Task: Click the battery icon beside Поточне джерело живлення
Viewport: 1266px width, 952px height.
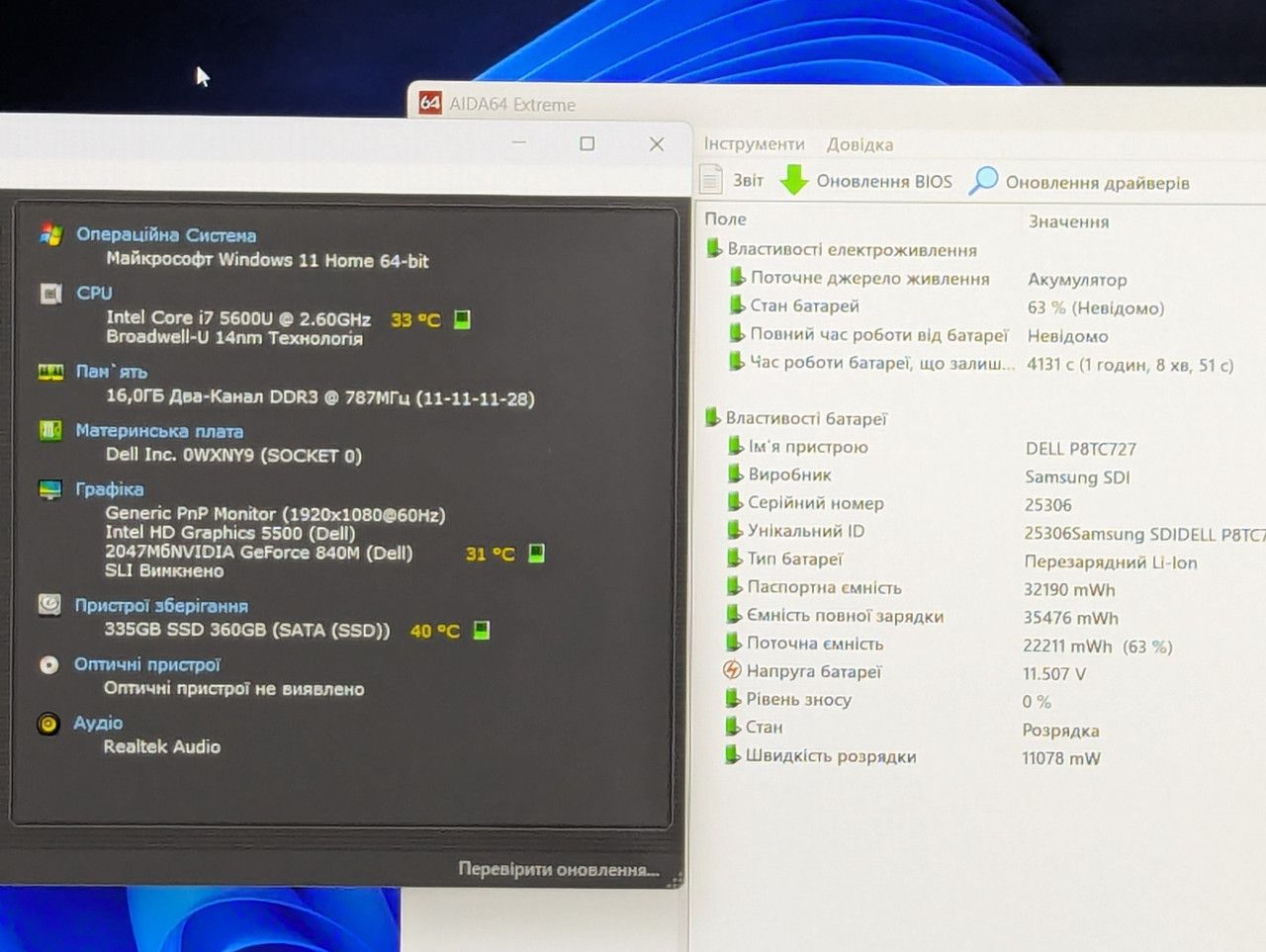Action: coord(738,277)
